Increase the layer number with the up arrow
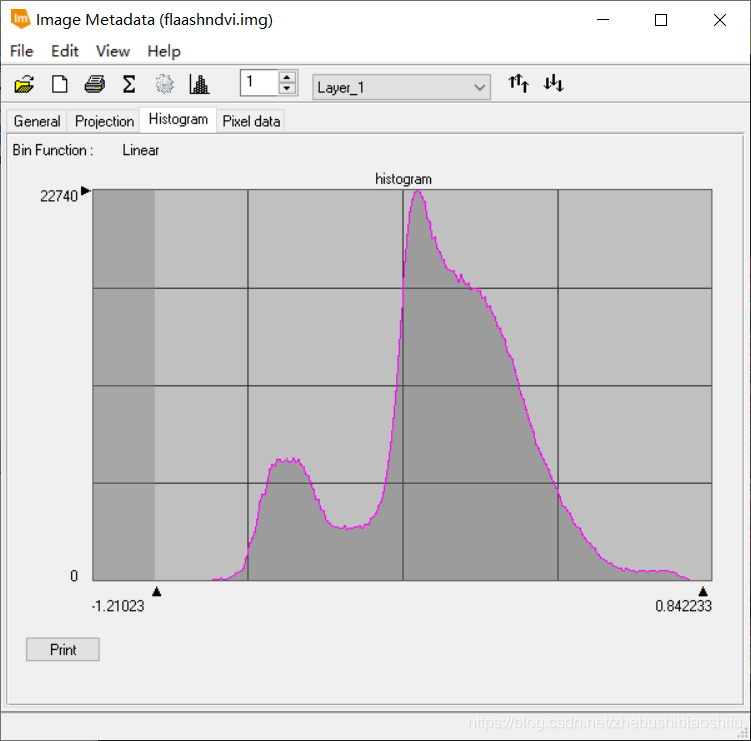 (287, 78)
